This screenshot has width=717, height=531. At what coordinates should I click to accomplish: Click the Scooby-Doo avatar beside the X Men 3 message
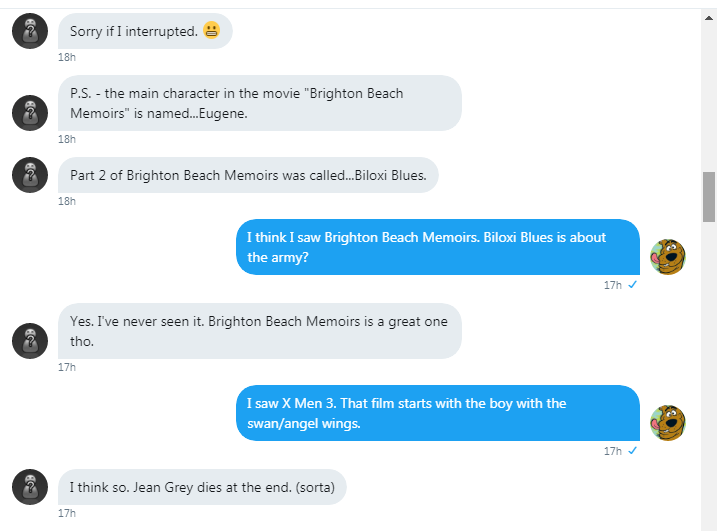(668, 423)
